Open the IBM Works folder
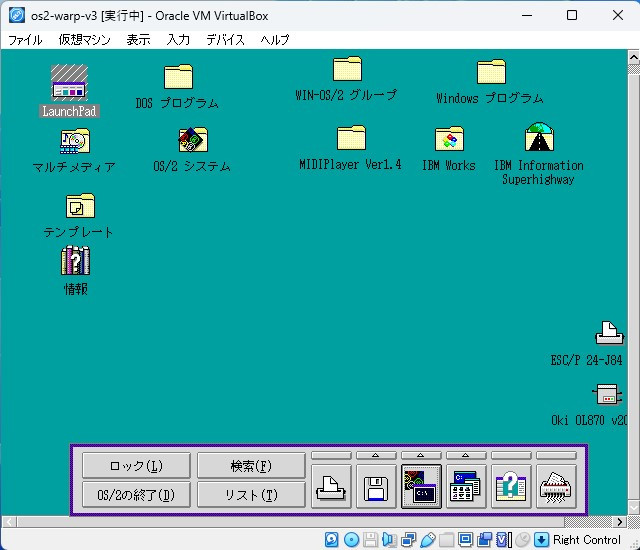Viewport: 640px width, 550px height. [449, 139]
